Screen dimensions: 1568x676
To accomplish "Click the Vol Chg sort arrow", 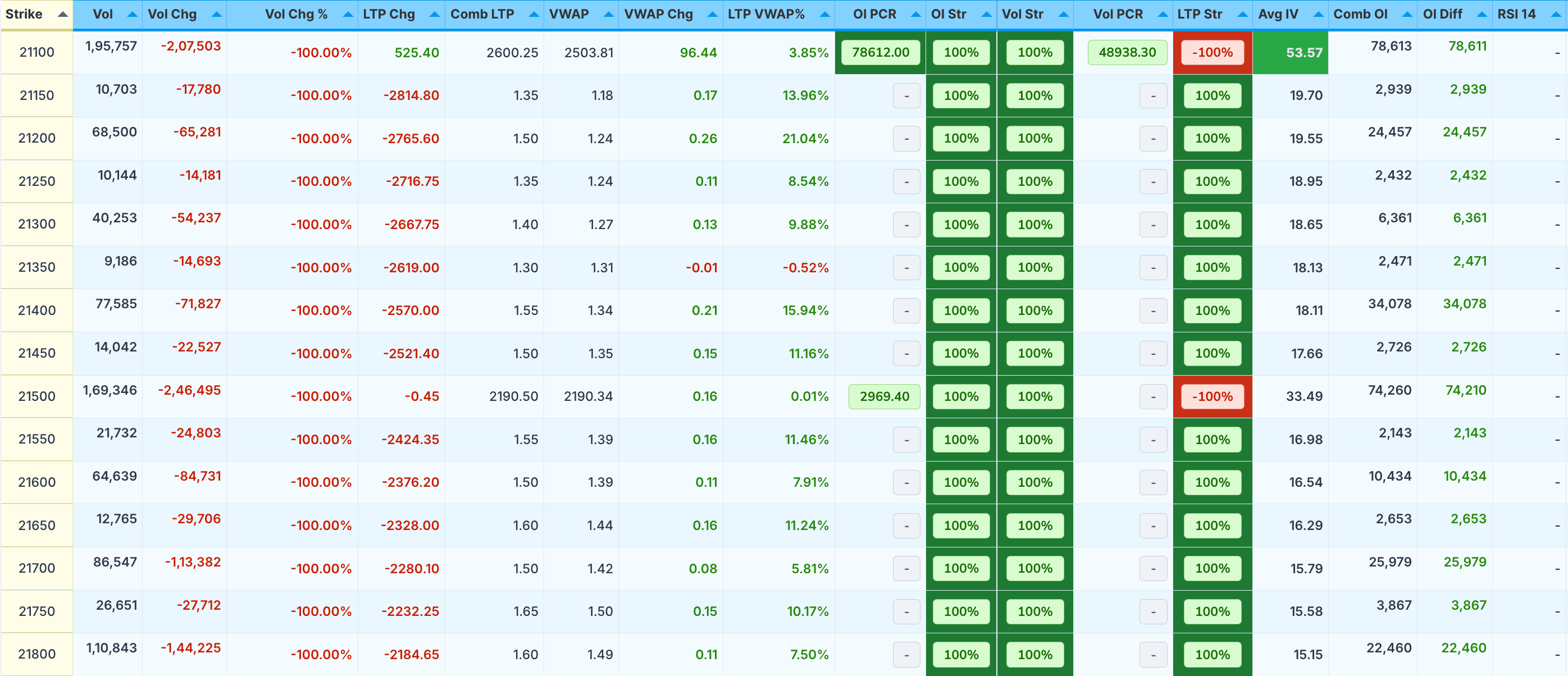I will click(216, 14).
